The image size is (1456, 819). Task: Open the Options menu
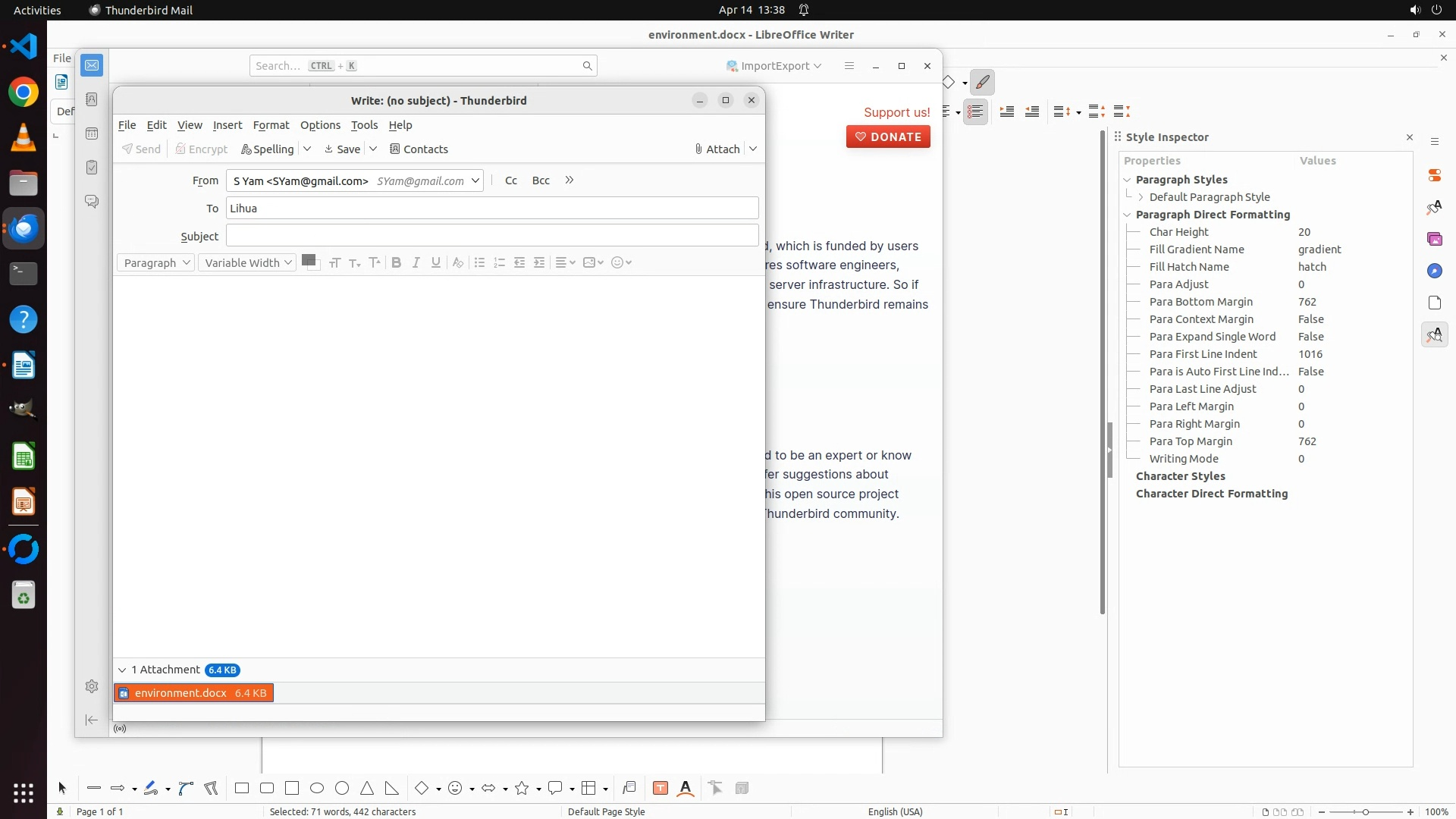[320, 125]
